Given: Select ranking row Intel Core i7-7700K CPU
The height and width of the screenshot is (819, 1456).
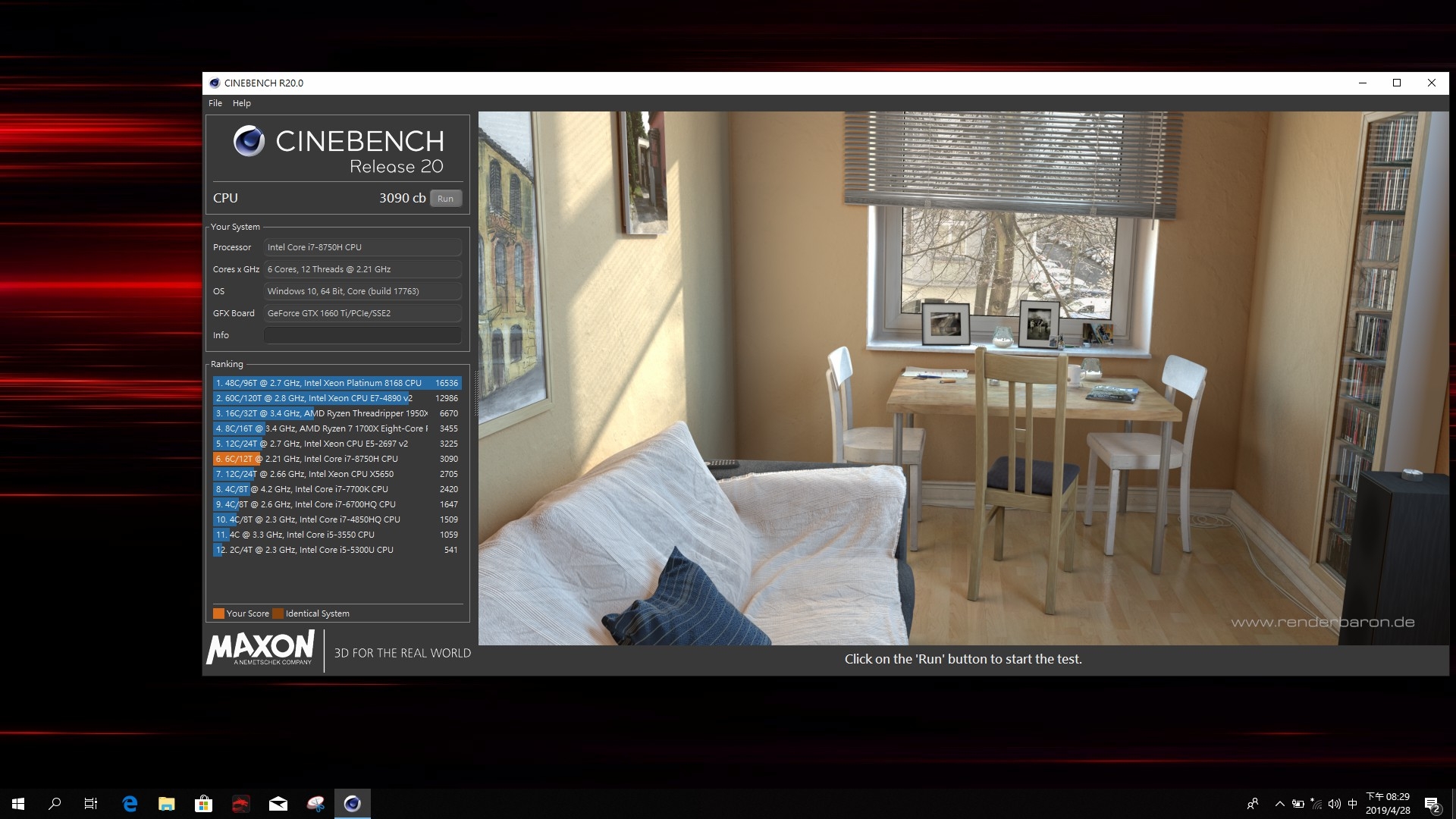Looking at the screenshot, I should [x=337, y=489].
